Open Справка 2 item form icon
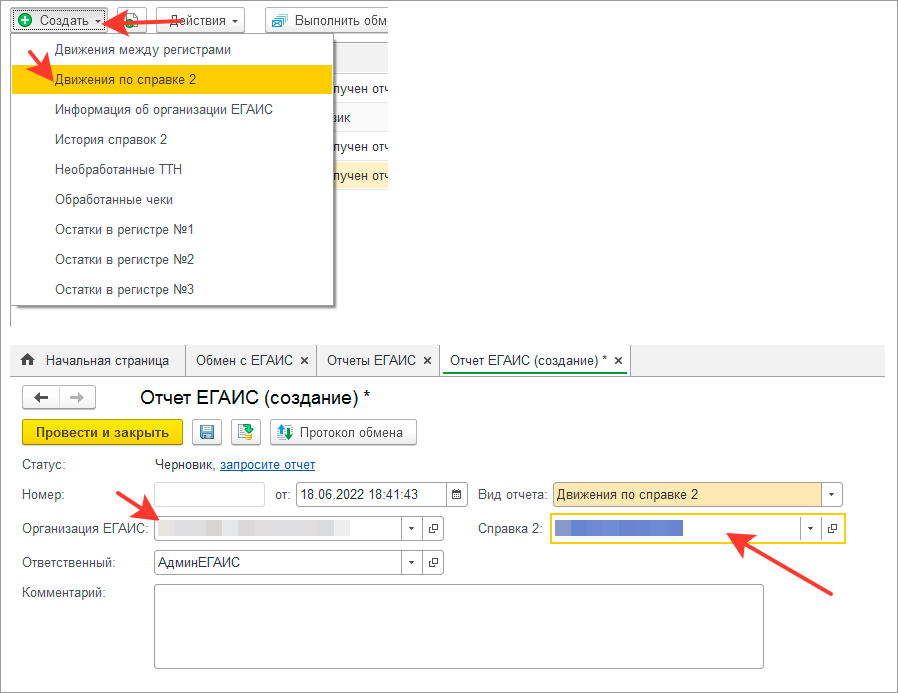This screenshot has width=898, height=693. pos(832,528)
